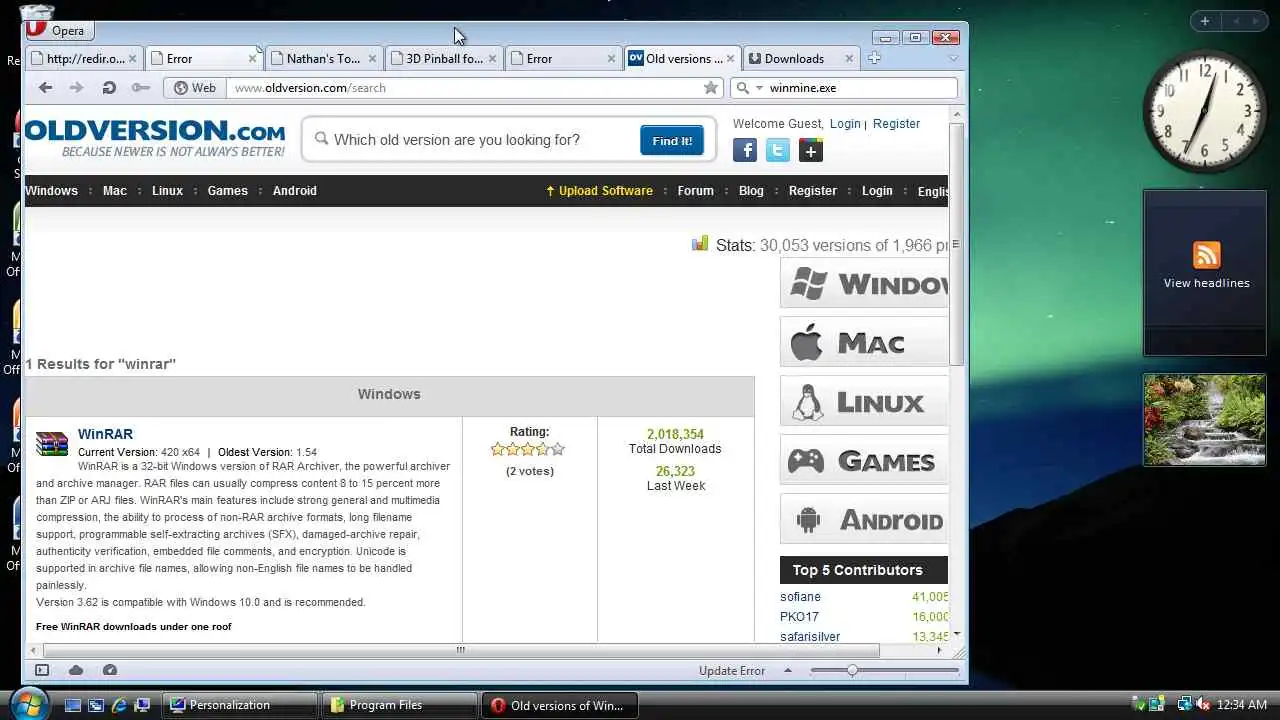This screenshot has width=1280, height=720.
Task: Open the Blog link
Action: (751, 191)
